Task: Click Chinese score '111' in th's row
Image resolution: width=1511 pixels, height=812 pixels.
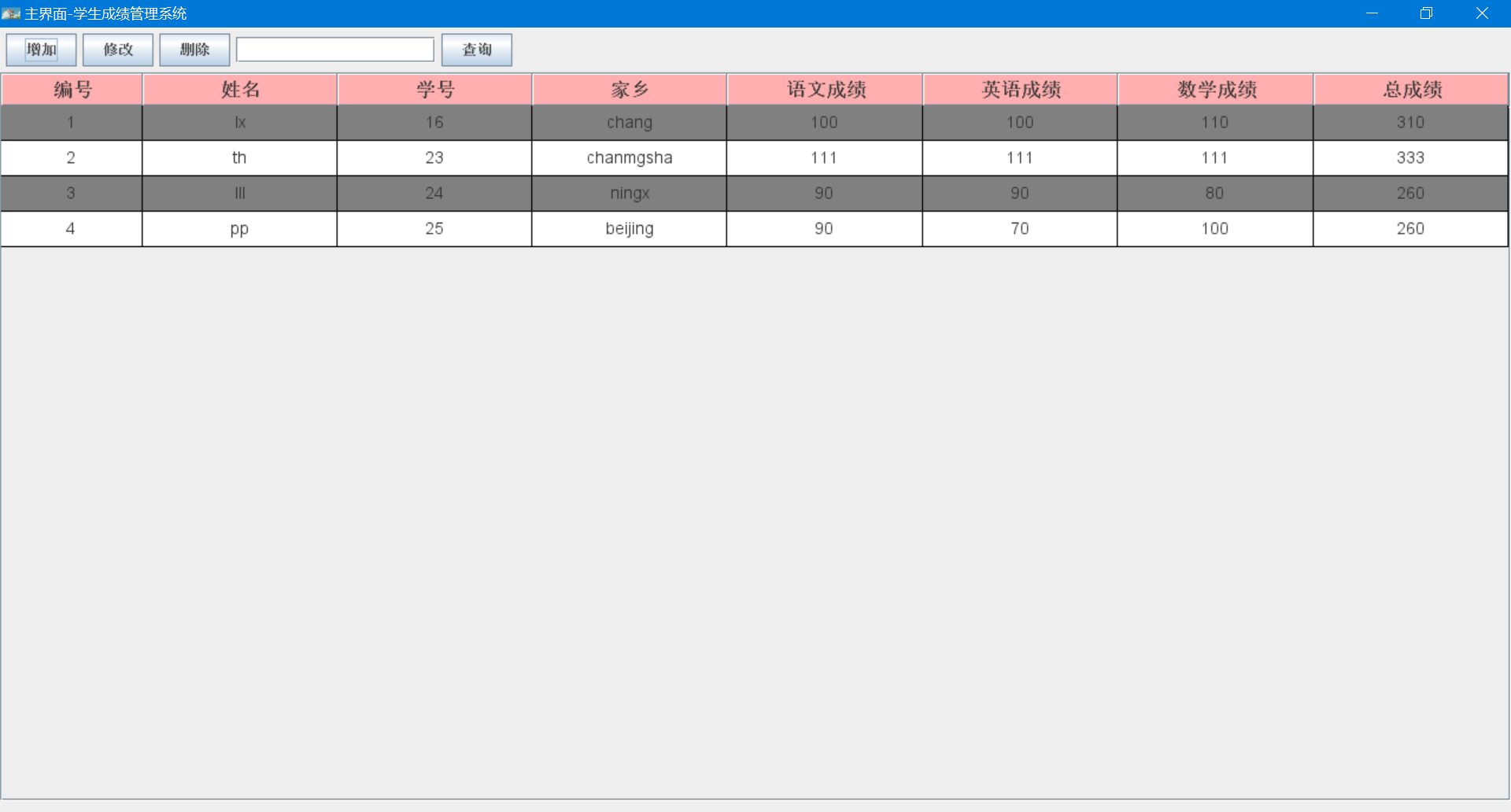Action: [824, 158]
